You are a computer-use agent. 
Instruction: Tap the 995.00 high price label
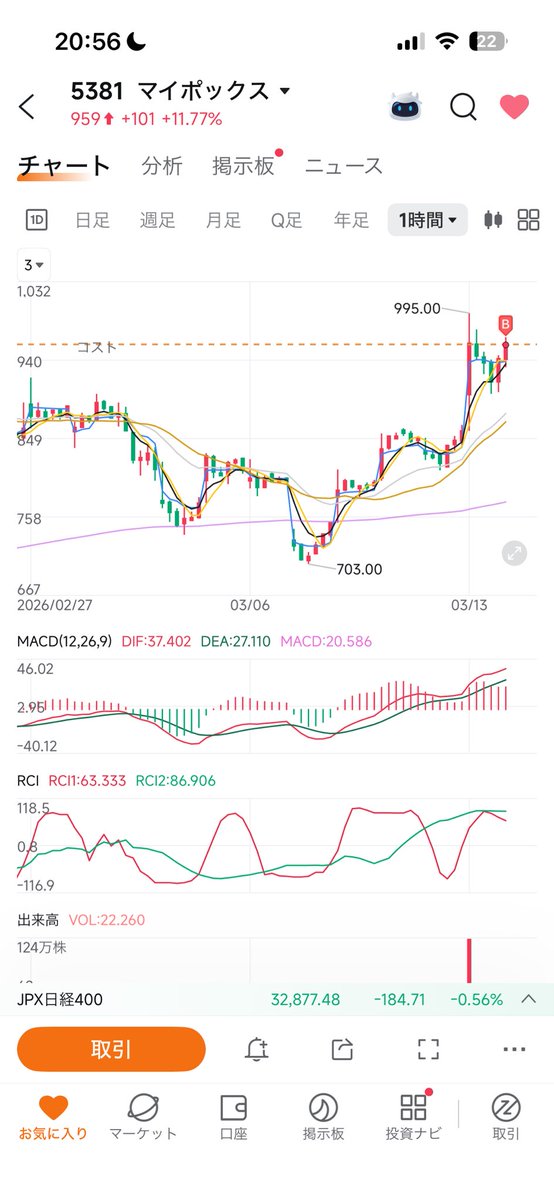418,308
